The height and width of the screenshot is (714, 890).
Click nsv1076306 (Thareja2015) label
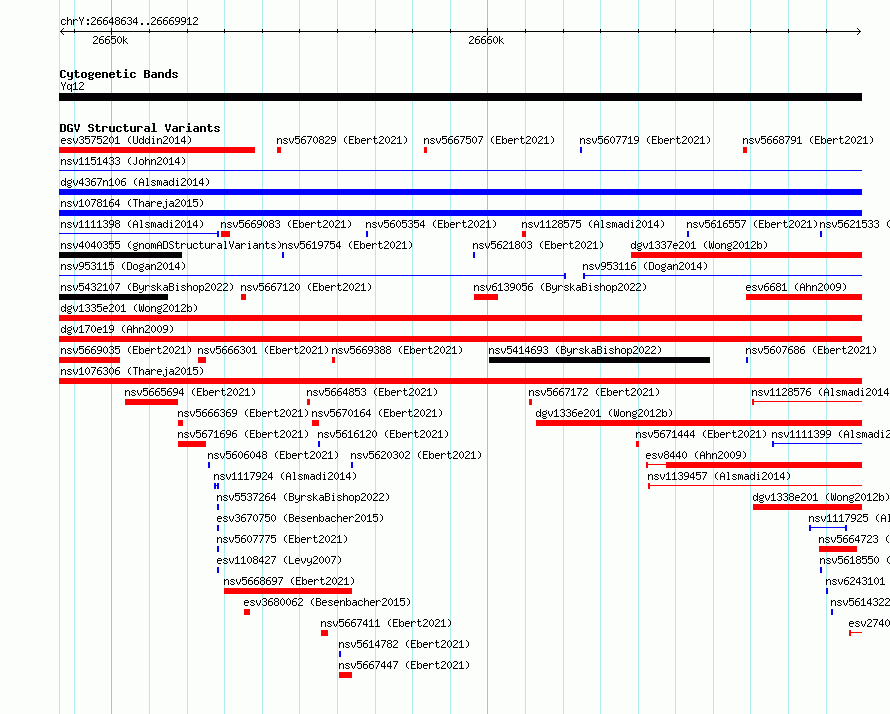[132, 371]
